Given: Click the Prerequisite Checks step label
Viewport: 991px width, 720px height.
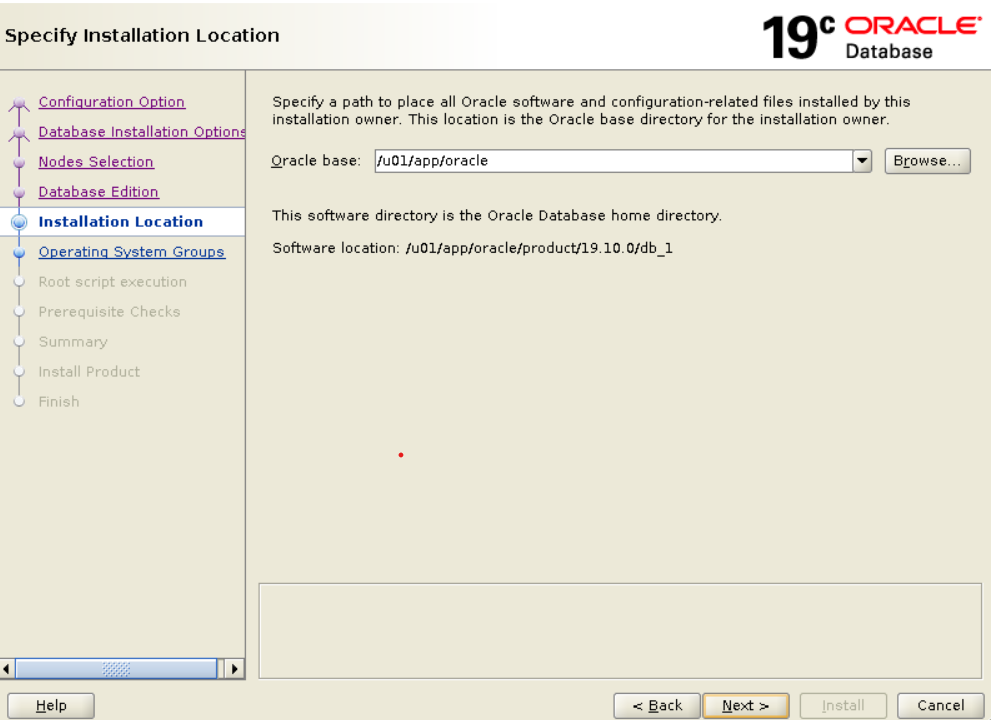Looking at the screenshot, I should (x=109, y=312).
